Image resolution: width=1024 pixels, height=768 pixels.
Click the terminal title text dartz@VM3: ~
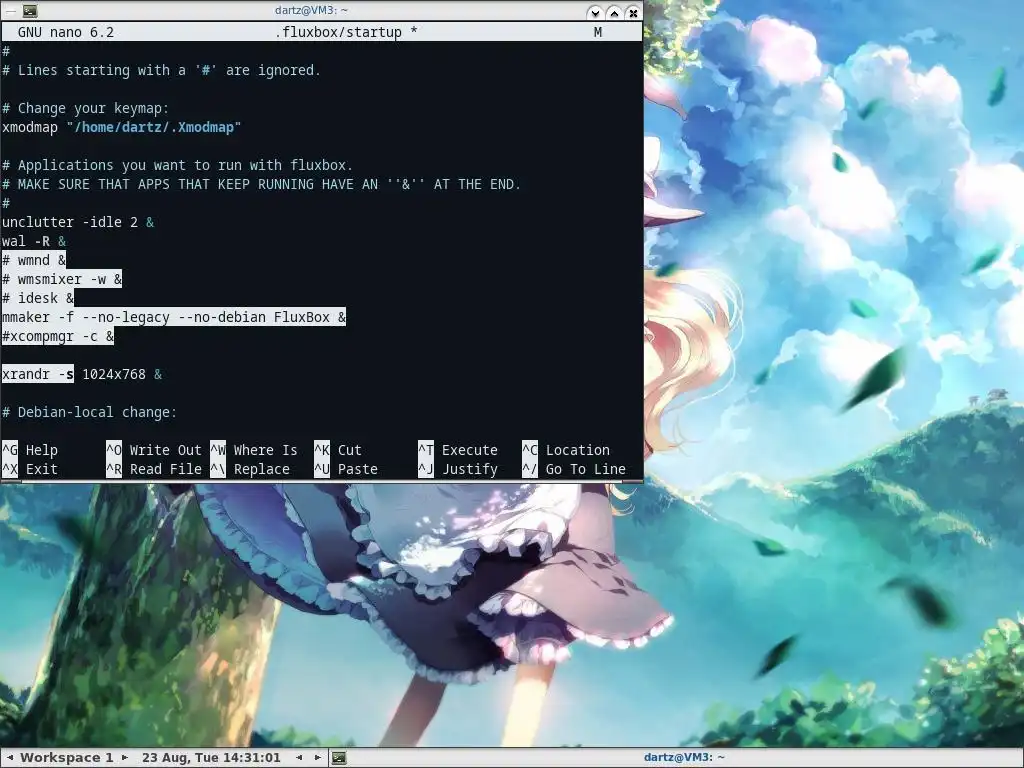312,10
